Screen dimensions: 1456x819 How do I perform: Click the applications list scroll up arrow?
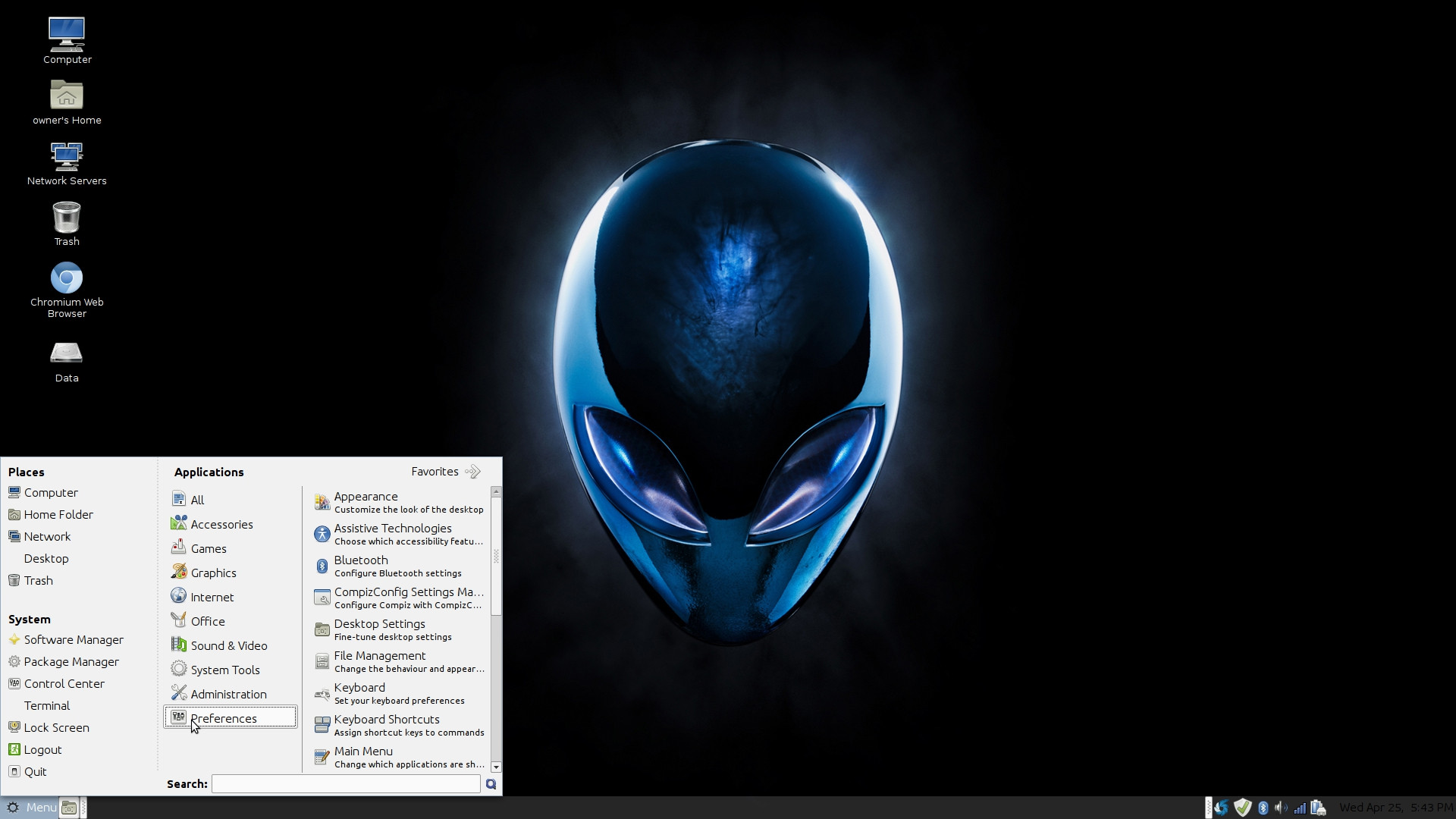point(496,492)
